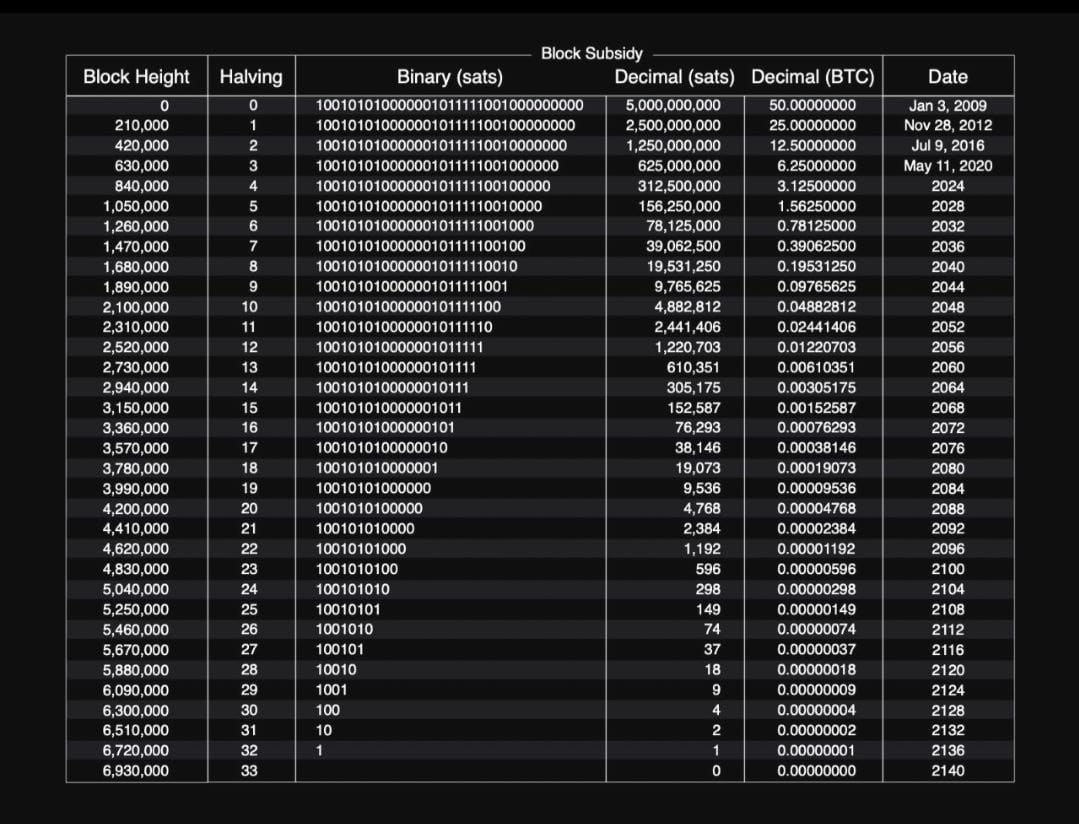
Task: Select the "May 11, 2020" date cell
Action: [948, 166]
